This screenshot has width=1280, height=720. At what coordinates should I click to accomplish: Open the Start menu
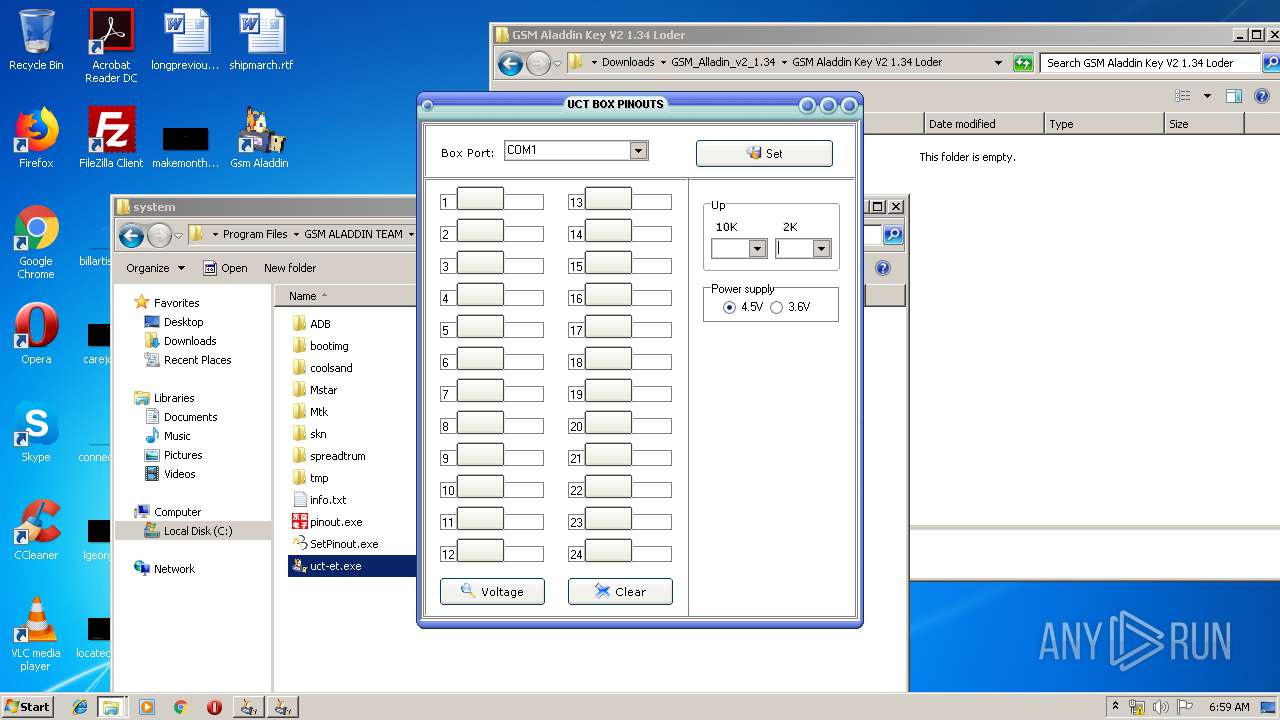(x=27, y=706)
